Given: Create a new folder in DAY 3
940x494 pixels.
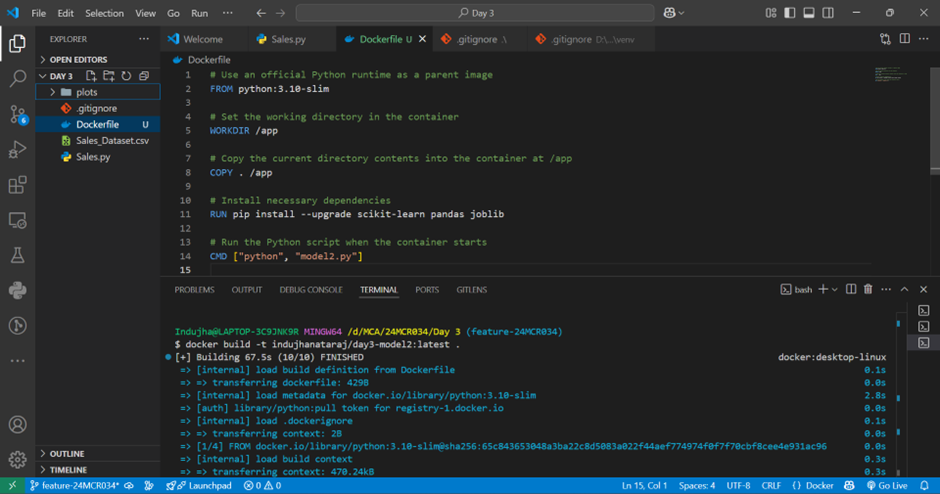Looking at the screenshot, I should [109, 76].
